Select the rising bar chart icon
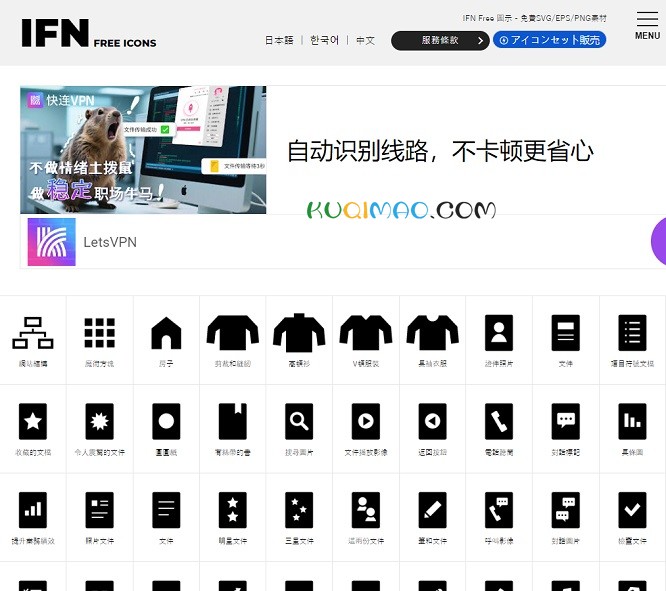Image resolution: width=666 pixels, height=591 pixels. coord(33,510)
